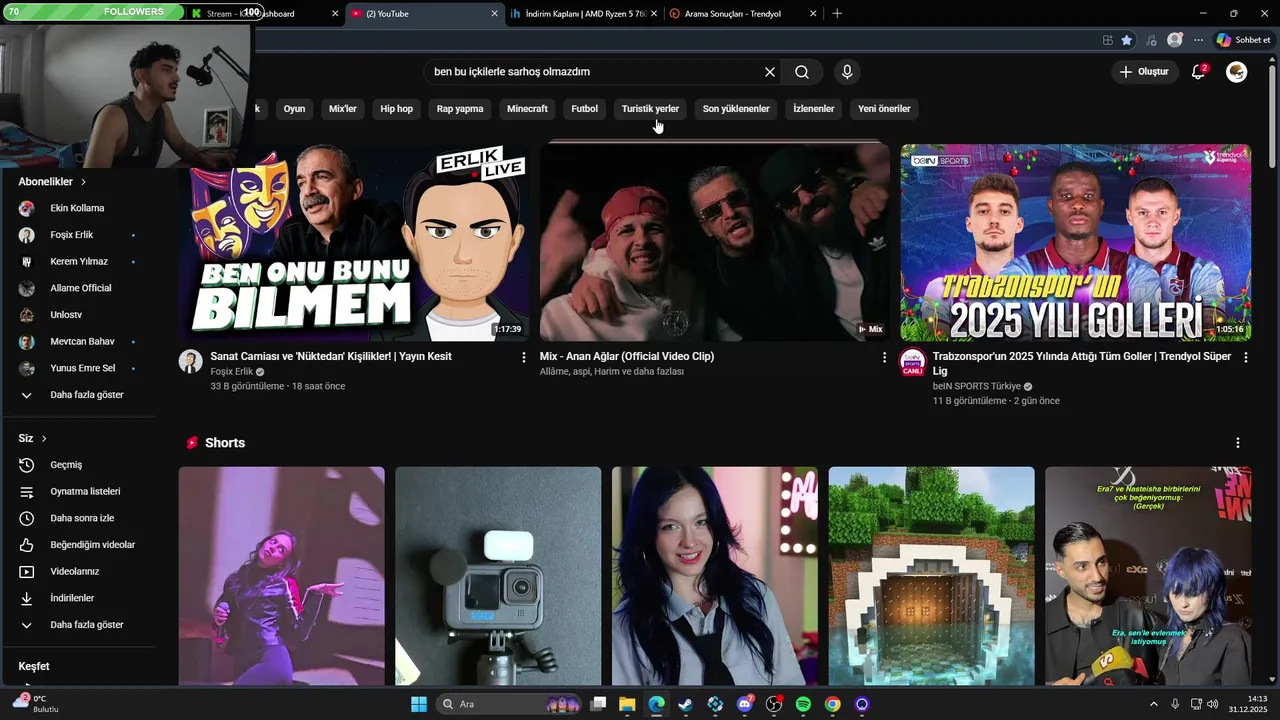
Task: Open the Siz section heading
Action: point(32,439)
